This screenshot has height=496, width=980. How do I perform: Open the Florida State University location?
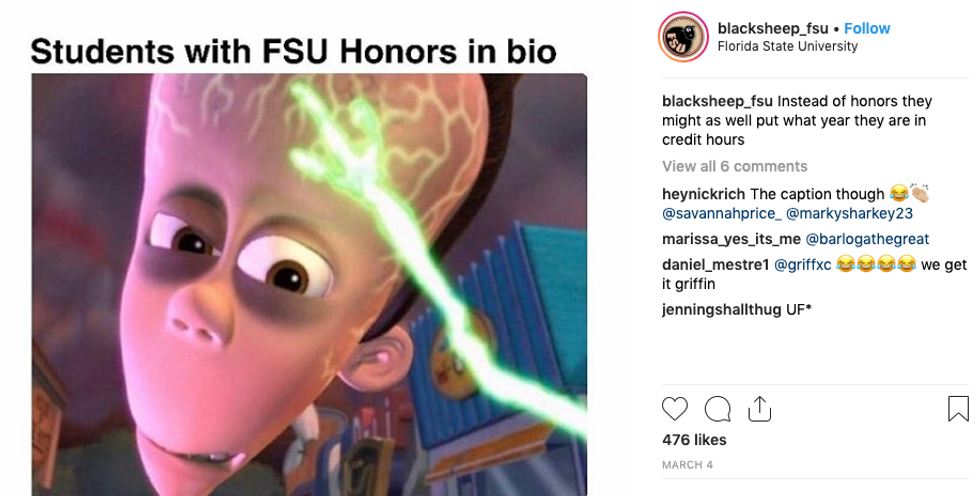point(788,46)
